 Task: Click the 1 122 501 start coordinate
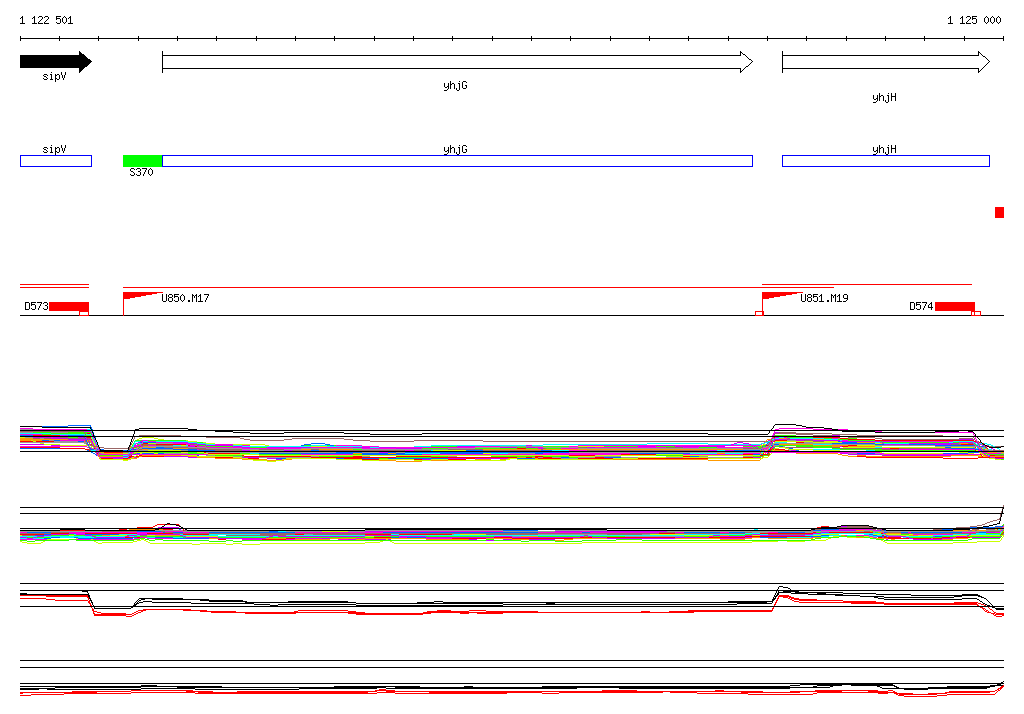(x=46, y=20)
